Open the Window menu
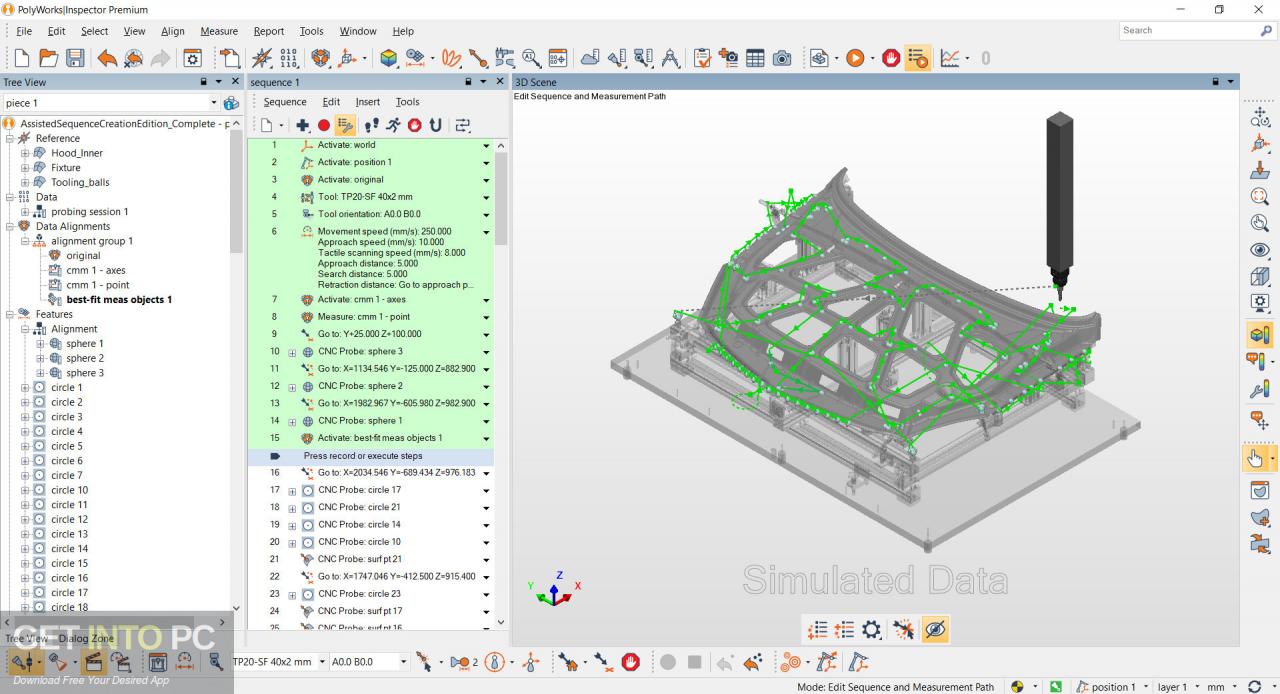Image resolution: width=1280 pixels, height=694 pixels. 358,31
